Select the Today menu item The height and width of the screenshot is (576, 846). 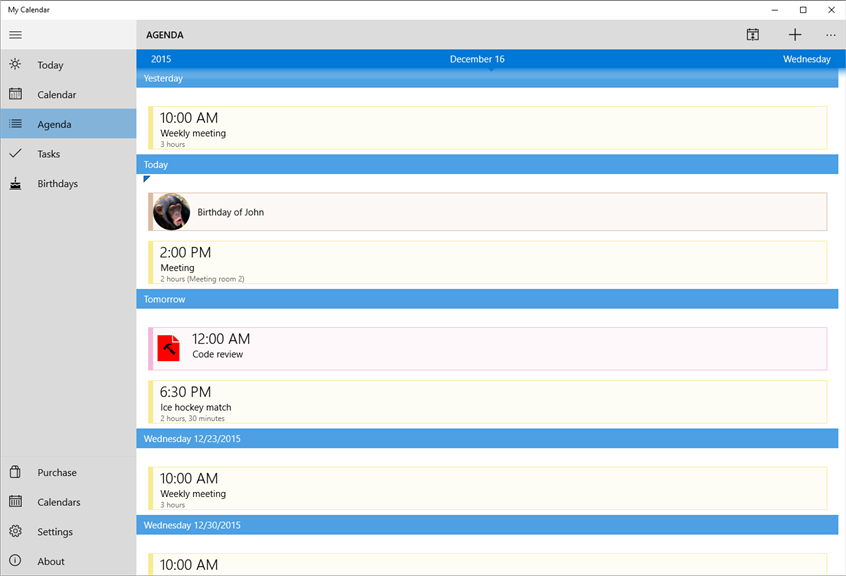[x=68, y=65]
